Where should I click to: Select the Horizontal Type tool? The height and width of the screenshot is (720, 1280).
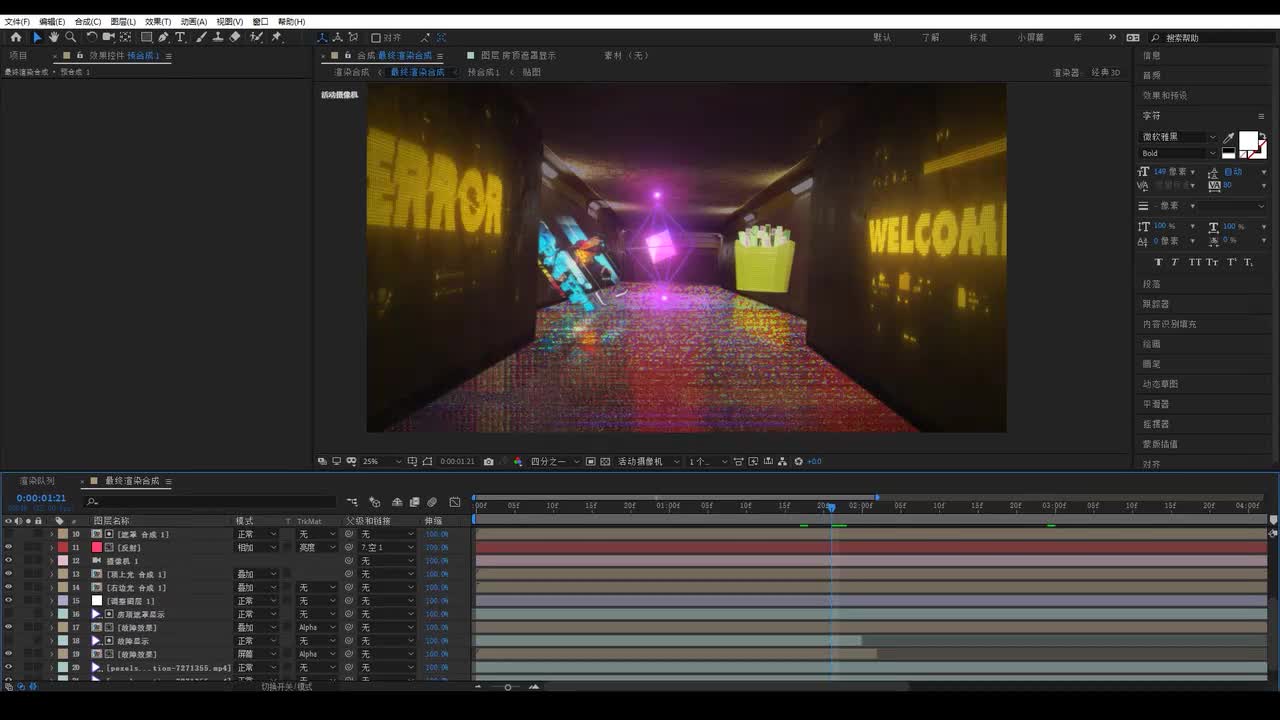click(x=180, y=37)
